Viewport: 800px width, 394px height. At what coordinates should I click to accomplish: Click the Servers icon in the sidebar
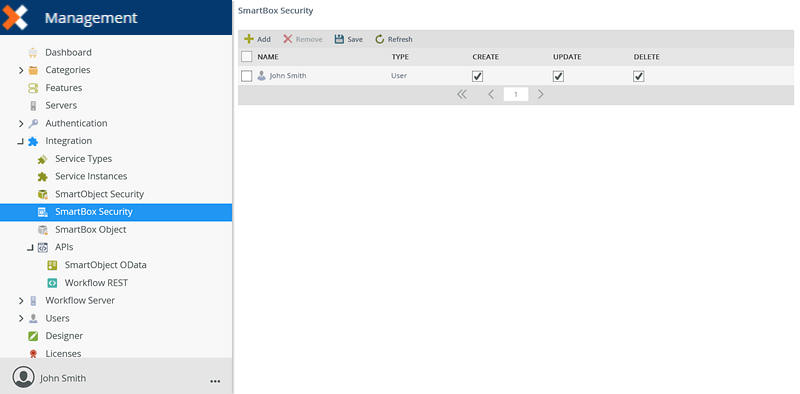[x=33, y=106]
